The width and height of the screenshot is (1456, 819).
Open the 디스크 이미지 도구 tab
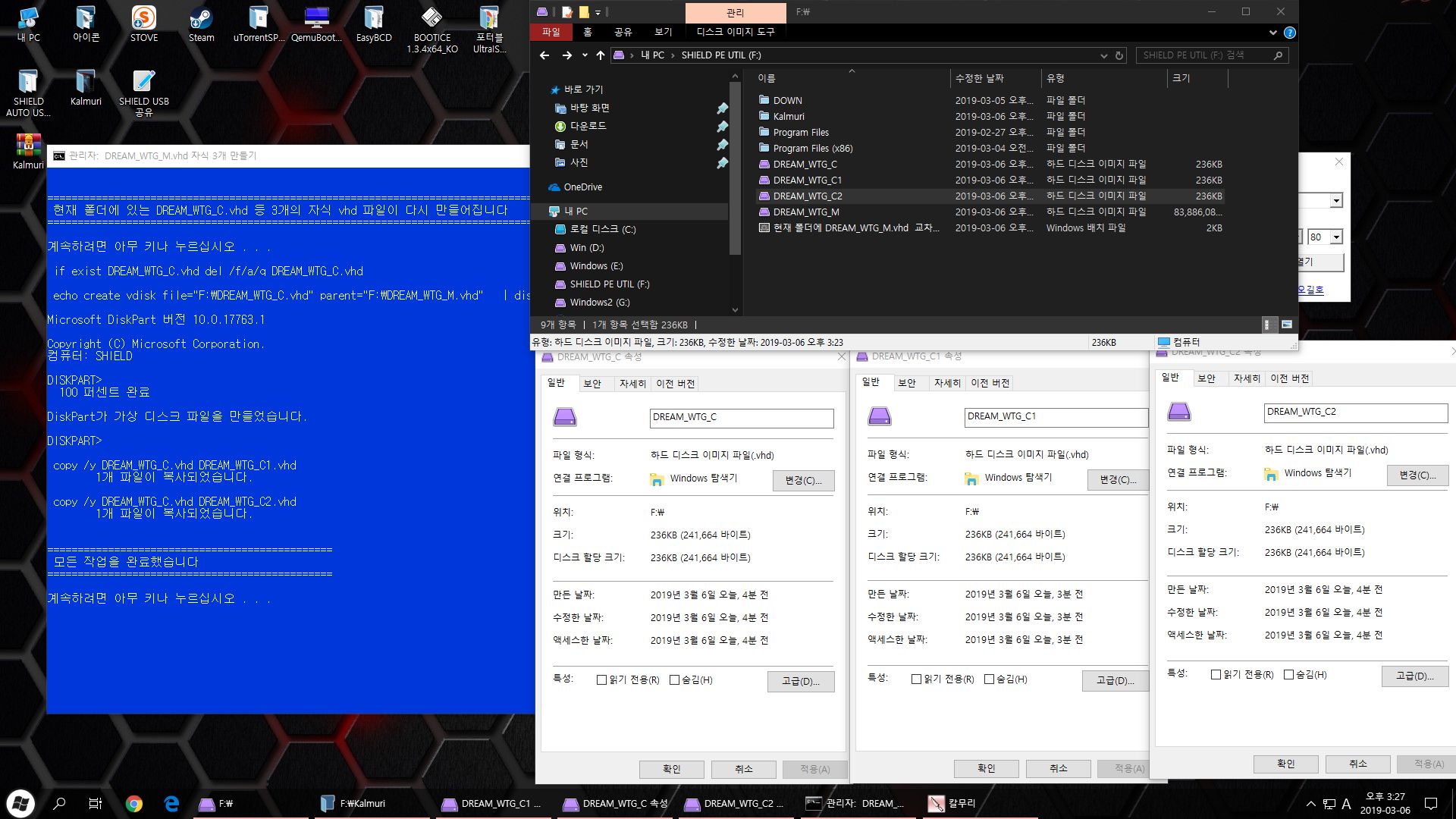736,32
